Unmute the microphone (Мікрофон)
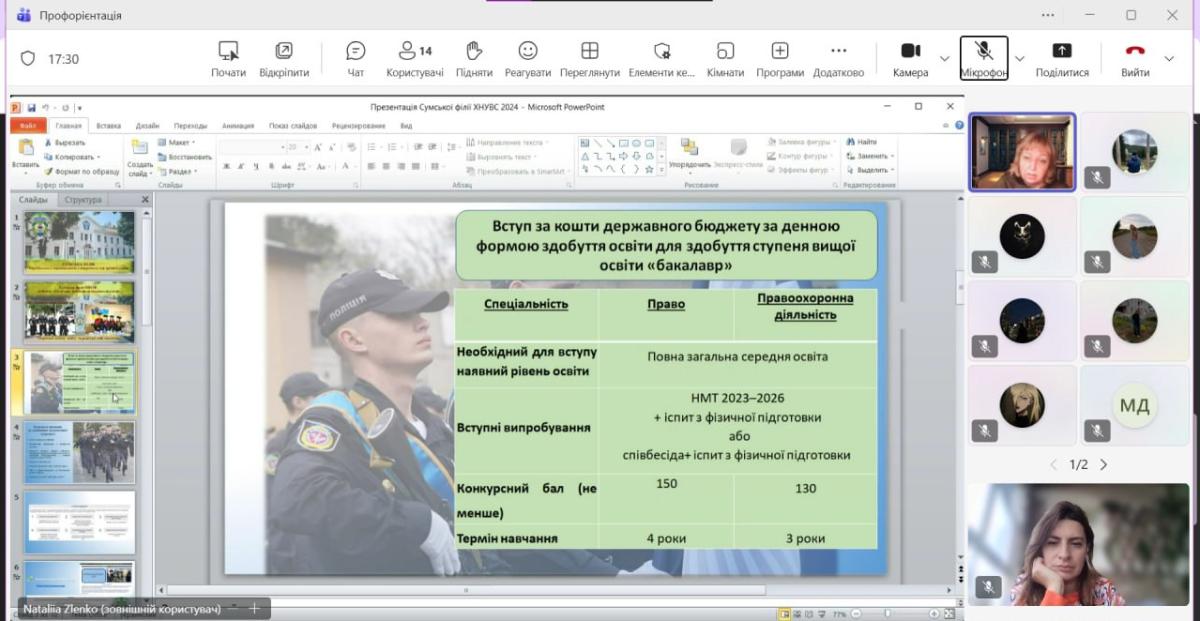 (984, 59)
